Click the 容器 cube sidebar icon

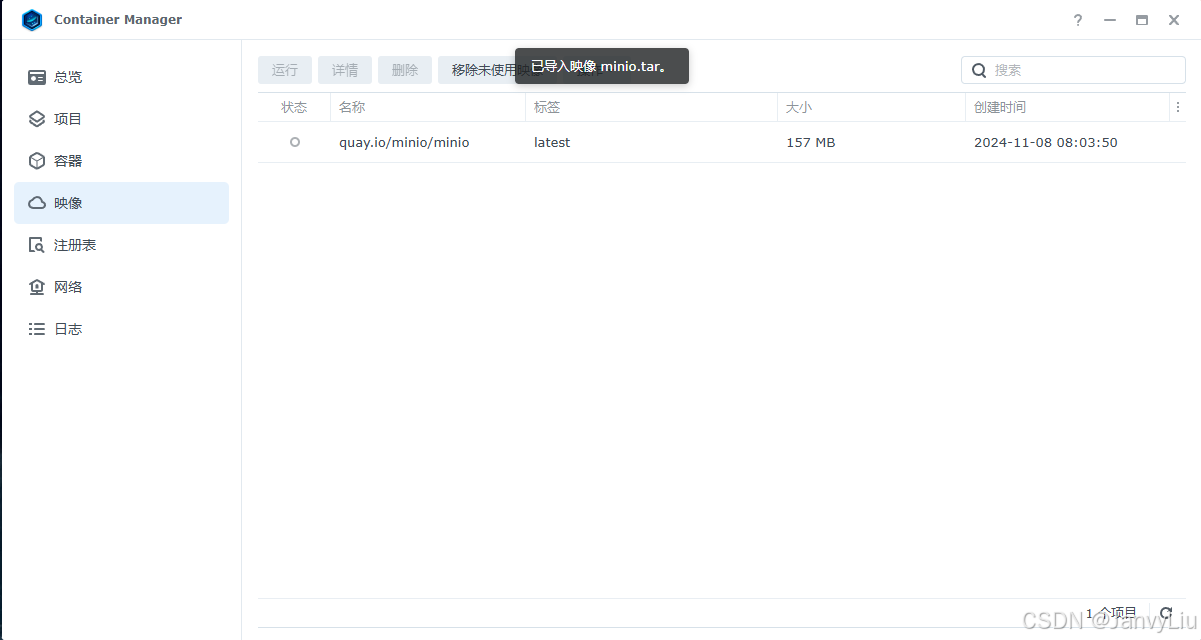click(37, 161)
